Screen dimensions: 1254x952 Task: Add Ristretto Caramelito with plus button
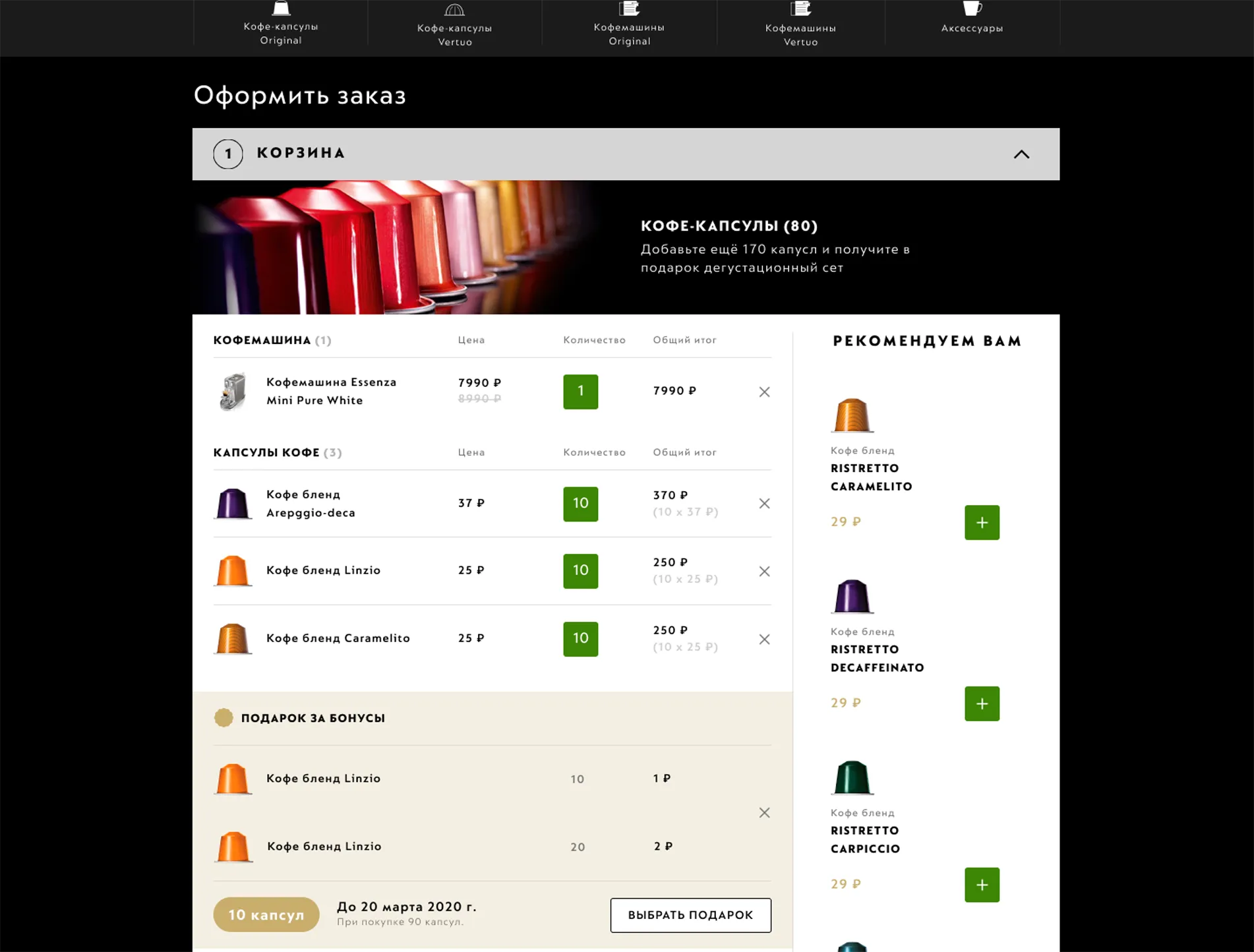click(x=982, y=522)
